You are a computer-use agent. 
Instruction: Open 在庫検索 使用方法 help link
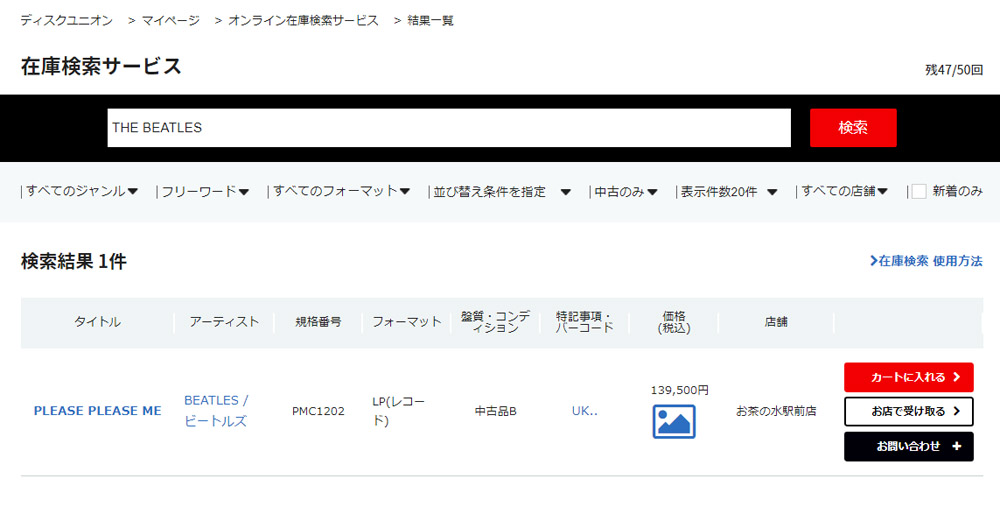pyautogui.click(x=926, y=261)
